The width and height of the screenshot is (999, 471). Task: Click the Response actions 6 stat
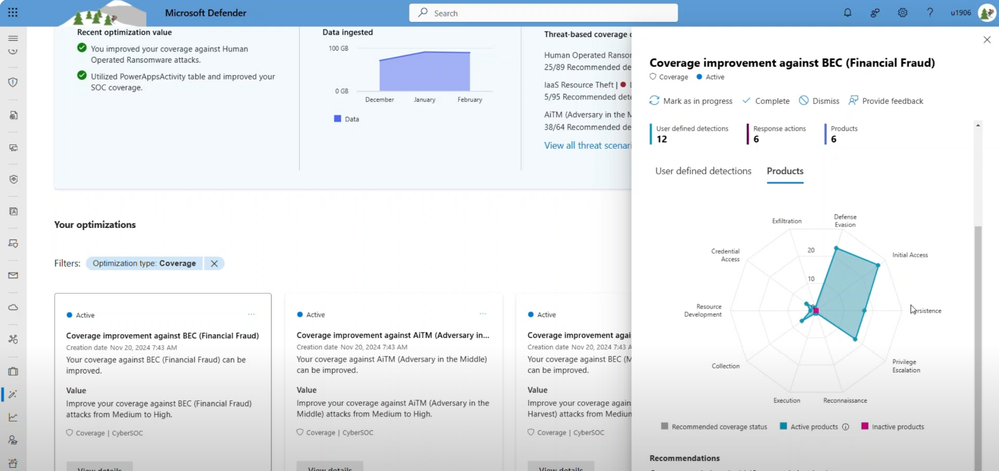pos(777,134)
